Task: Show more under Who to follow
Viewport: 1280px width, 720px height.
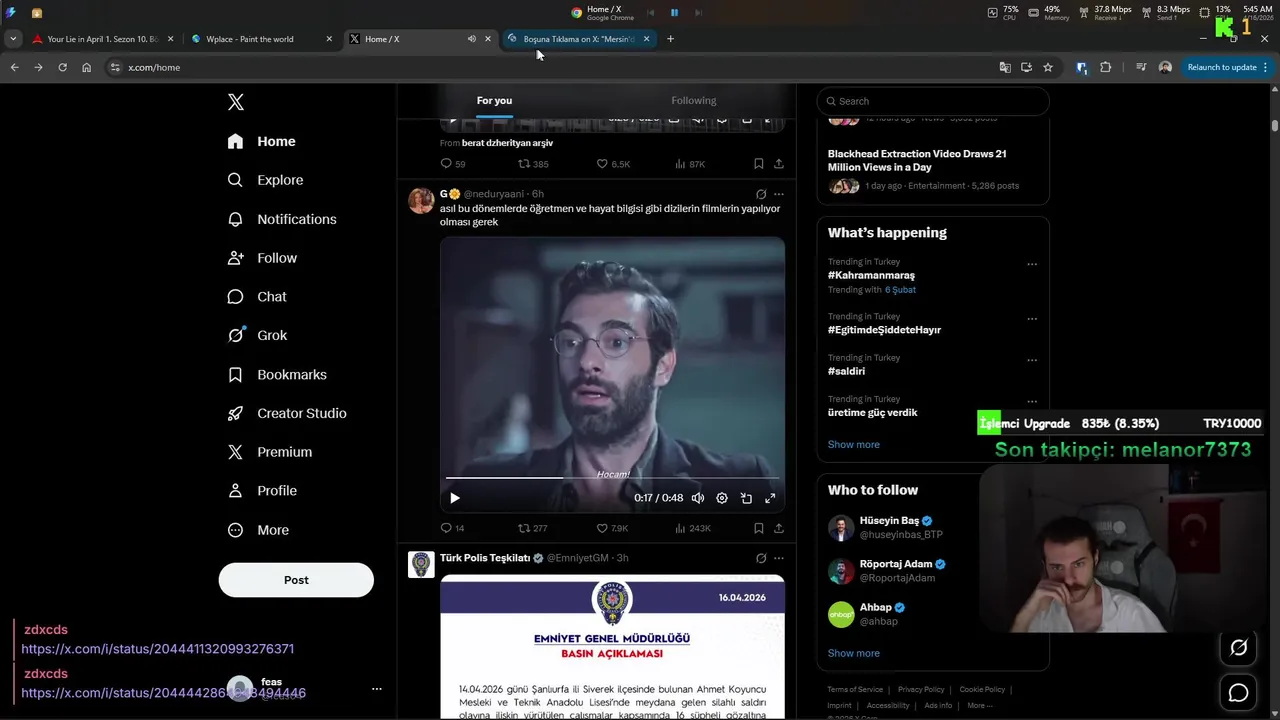Action: (x=854, y=653)
